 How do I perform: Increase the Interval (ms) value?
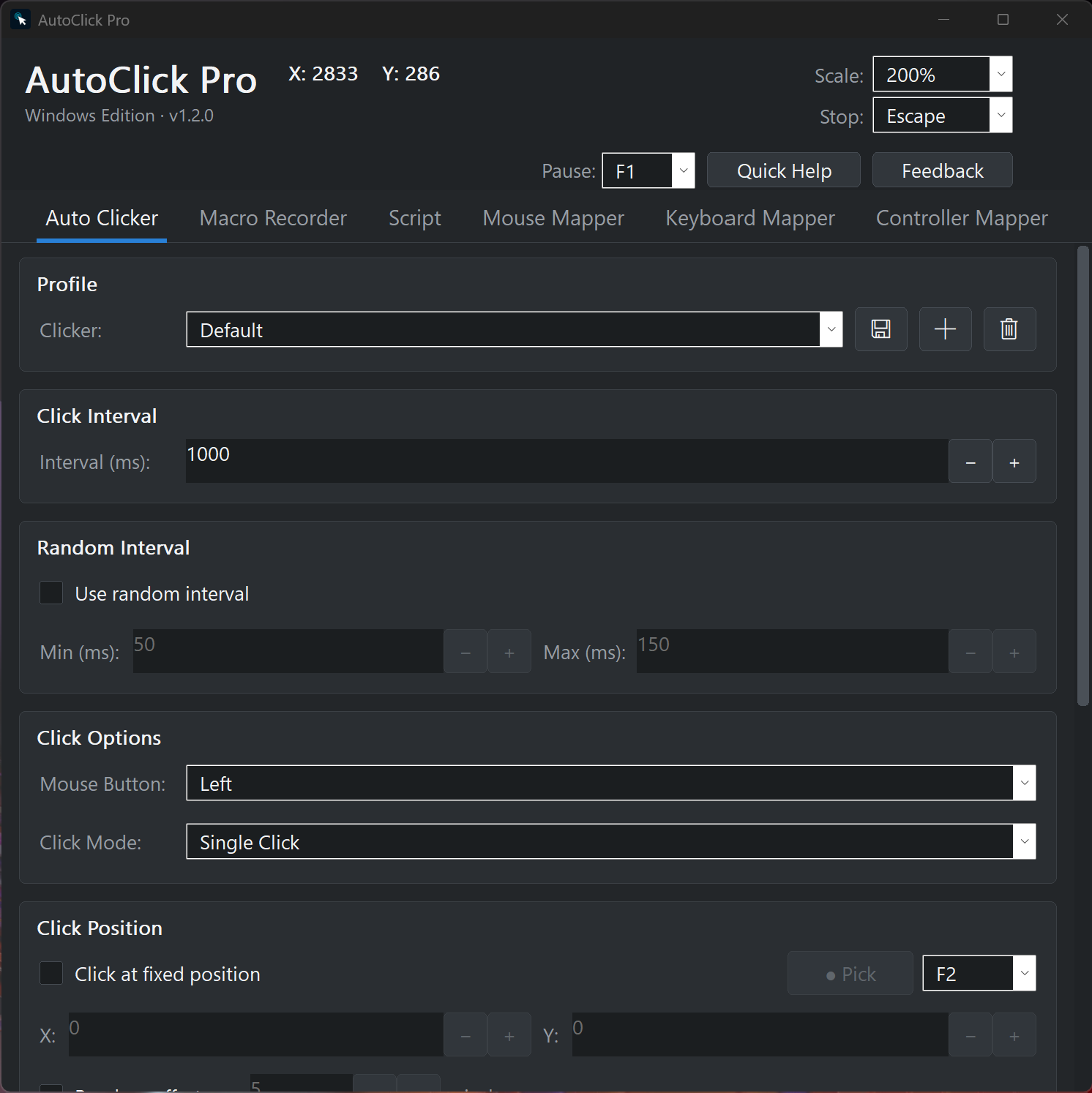pos(1014,461)
